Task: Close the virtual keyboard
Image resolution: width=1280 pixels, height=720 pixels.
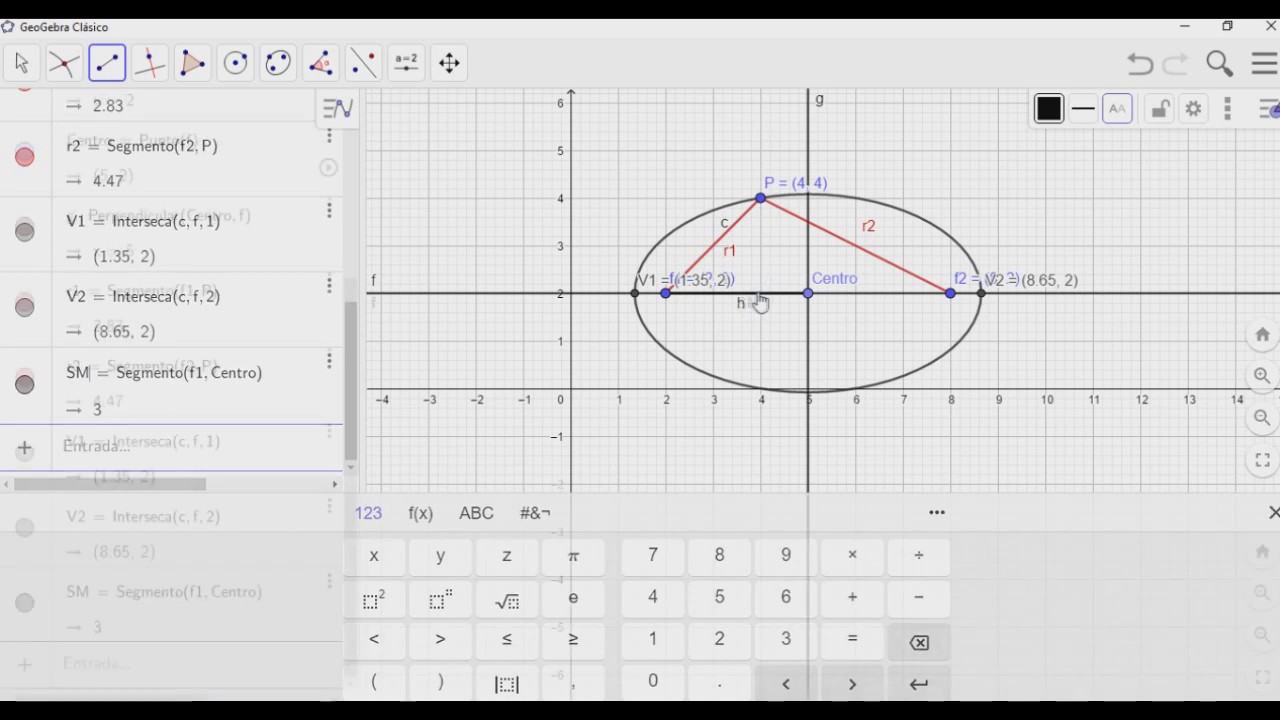Action: click(x=1273, y=512)
